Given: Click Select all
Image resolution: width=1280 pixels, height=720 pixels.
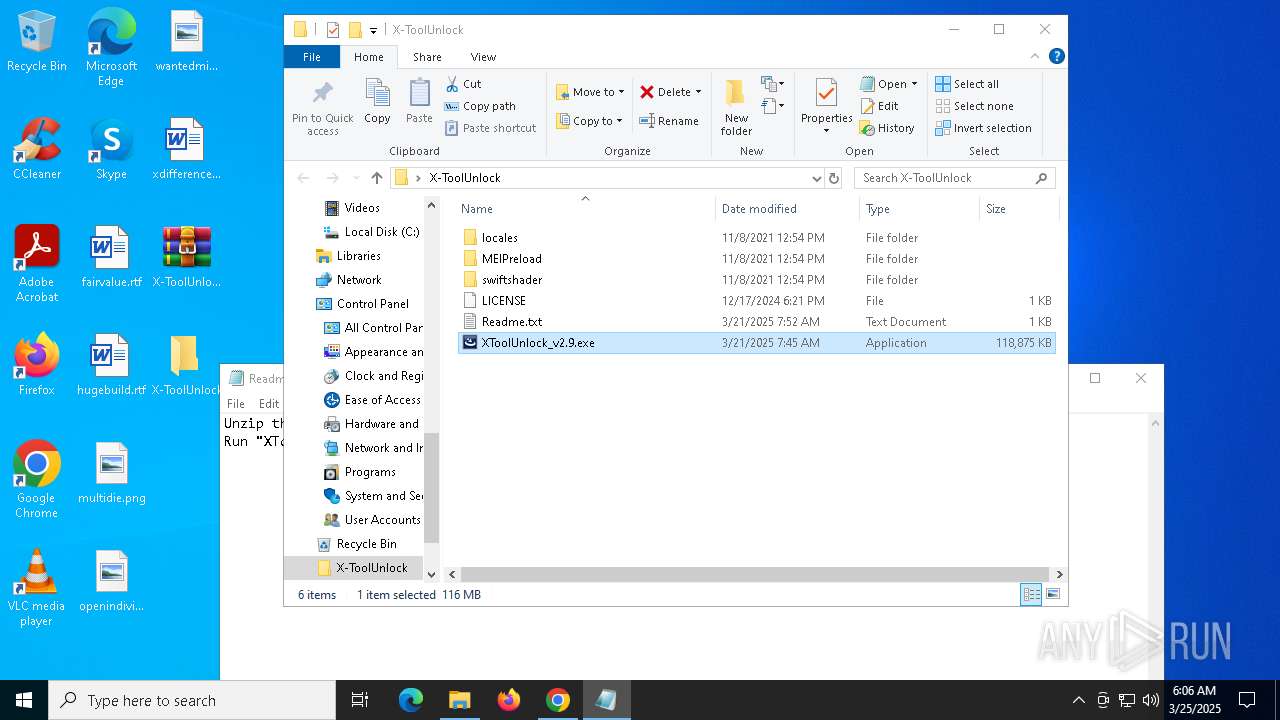Looking at the screenshot, I should click(967, 84).
